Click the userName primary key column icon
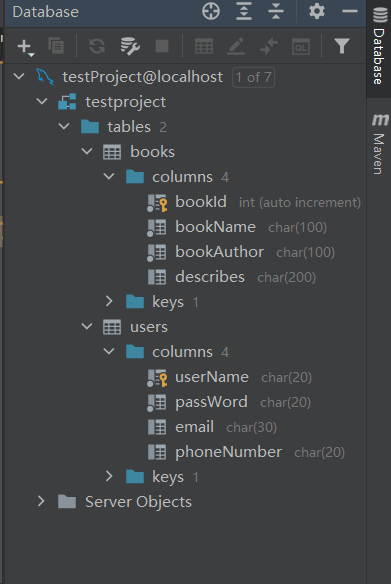391x584 pixels. point(157,378)
